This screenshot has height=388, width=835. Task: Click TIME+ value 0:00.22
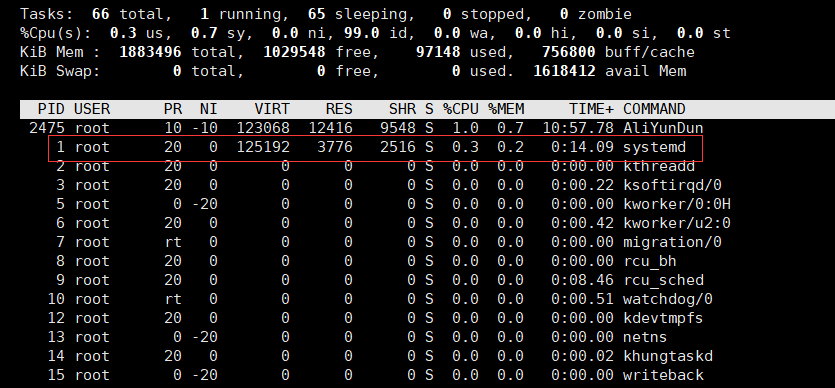pyautogui.click(x=583, y=185)
